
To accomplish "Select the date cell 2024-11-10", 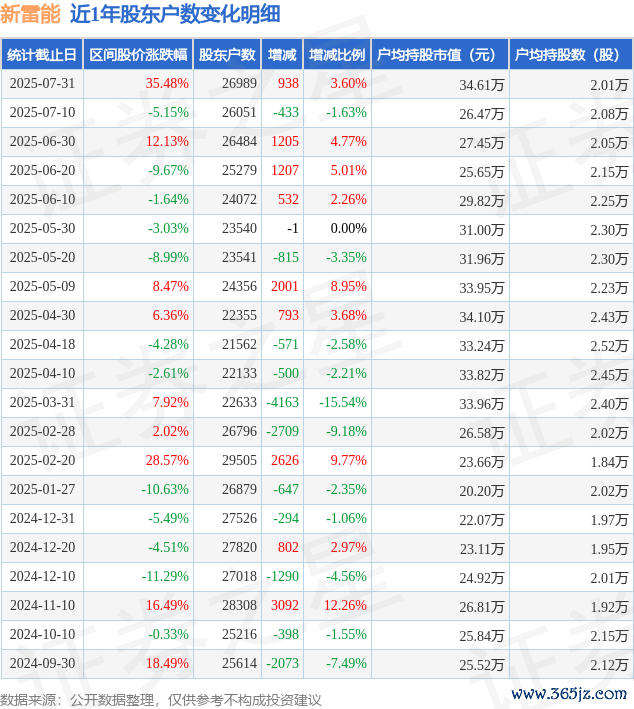I will coord(43,605).
